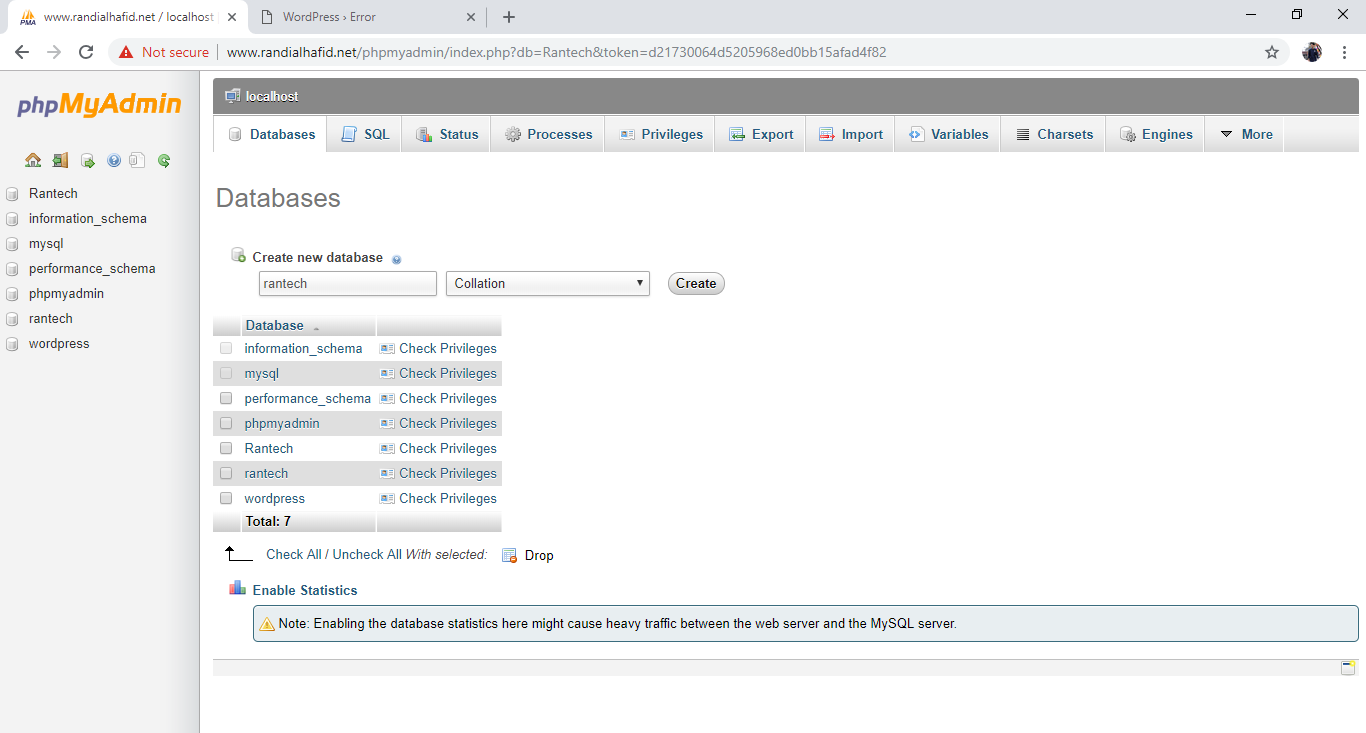1366x733 pixels.
Task: Click the Create database button
Action: tap(696, 283)
